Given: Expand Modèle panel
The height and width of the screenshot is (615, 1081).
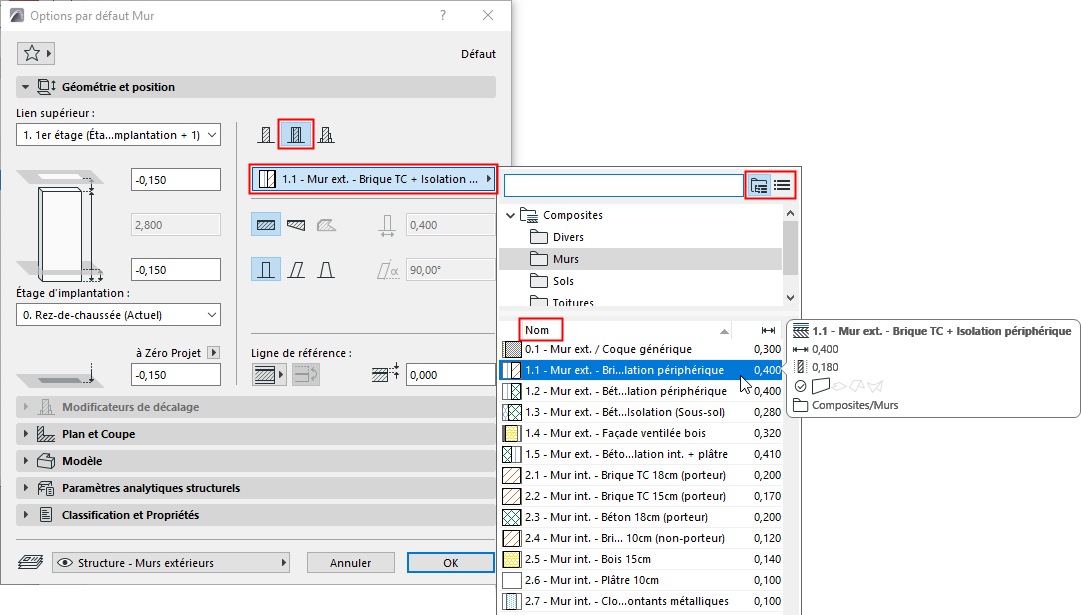Looking at the screenshot, I should [26, 461].
